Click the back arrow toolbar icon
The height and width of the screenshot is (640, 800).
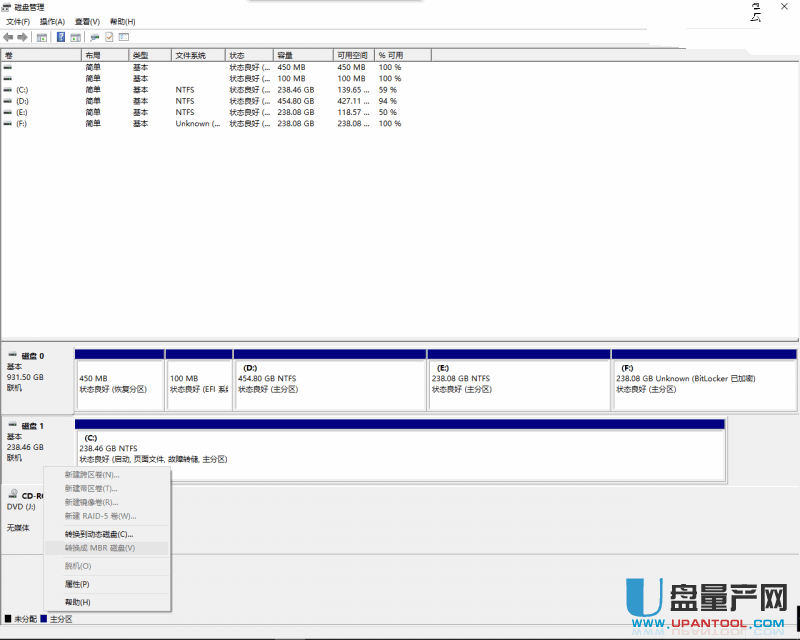(9, 37)
